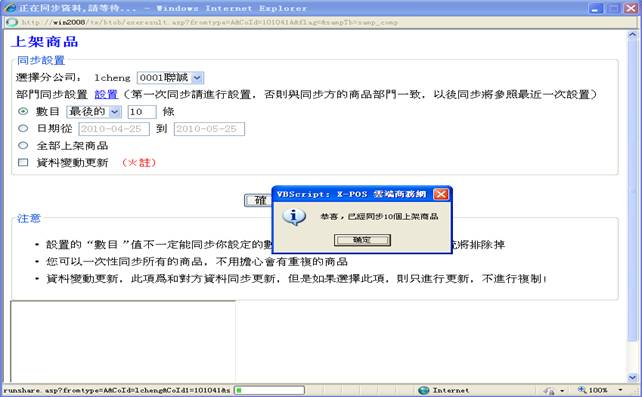The image size is (642, 397).
Task: Click the 確定 button in the dialog
Action: coord(362,240)
